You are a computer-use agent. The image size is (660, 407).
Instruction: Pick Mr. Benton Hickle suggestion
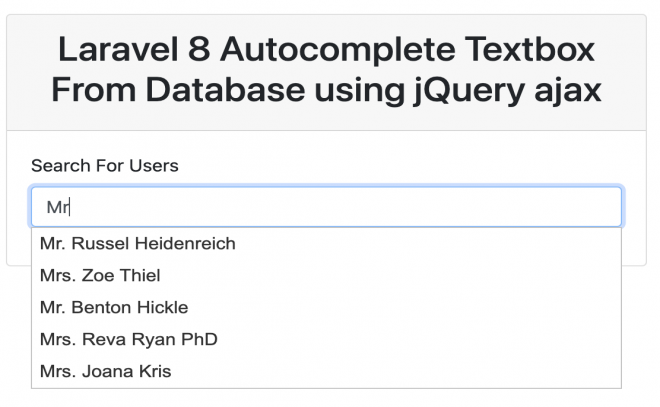(326, 308)
